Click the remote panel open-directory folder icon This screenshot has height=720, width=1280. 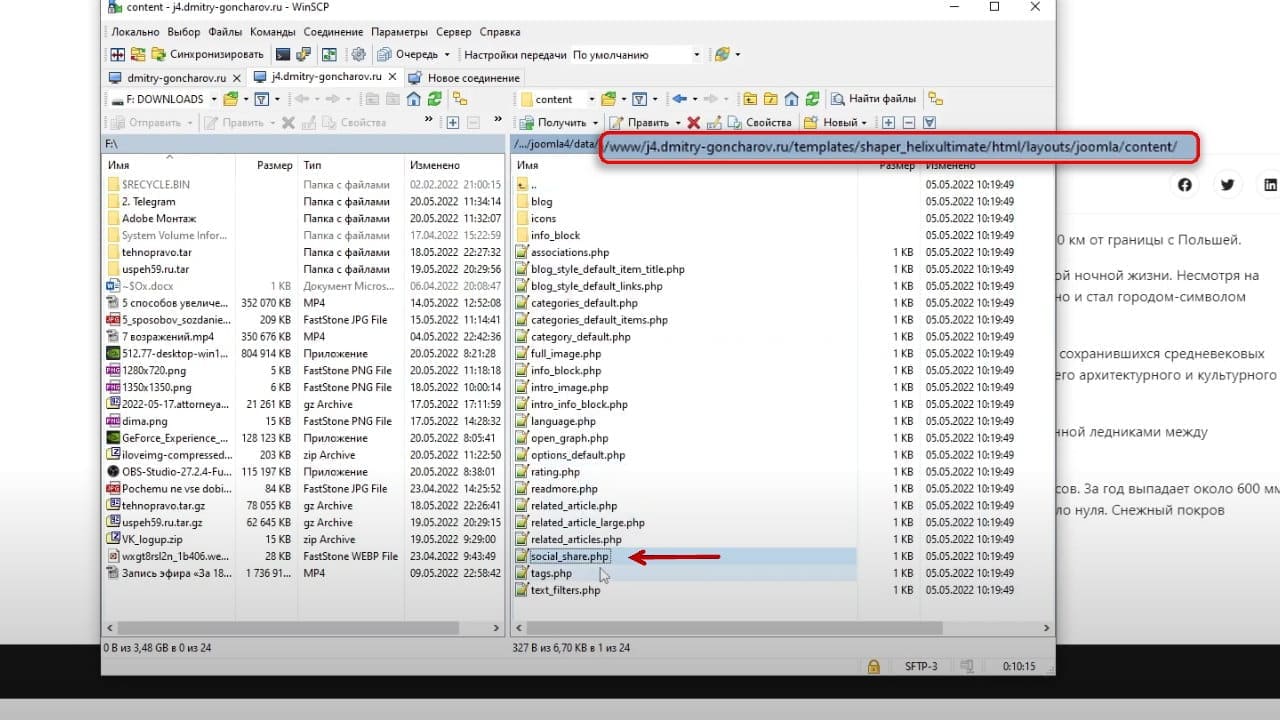coord(608,99)
